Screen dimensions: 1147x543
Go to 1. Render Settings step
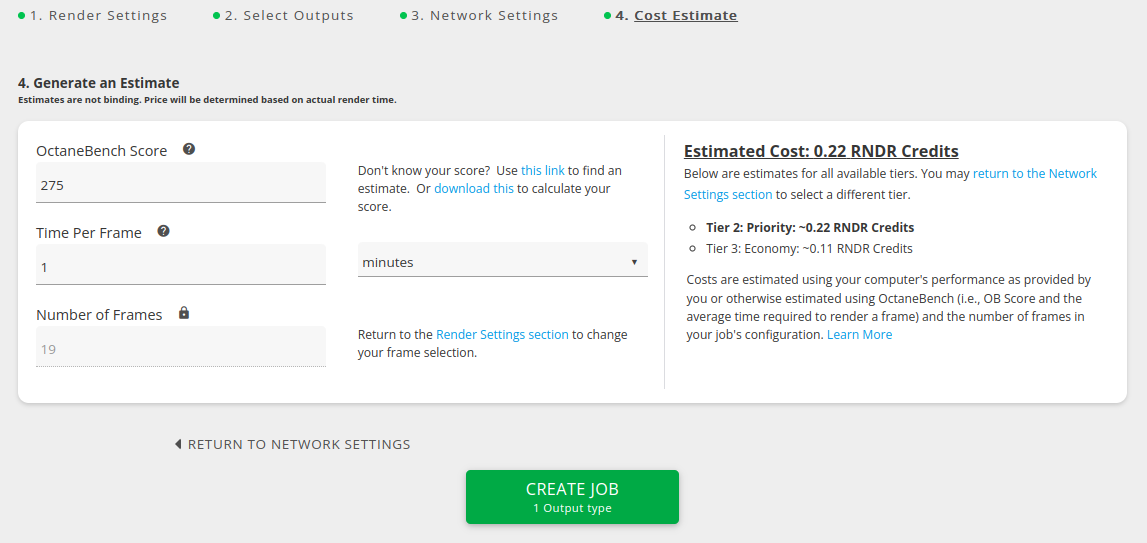pos(99,15)
